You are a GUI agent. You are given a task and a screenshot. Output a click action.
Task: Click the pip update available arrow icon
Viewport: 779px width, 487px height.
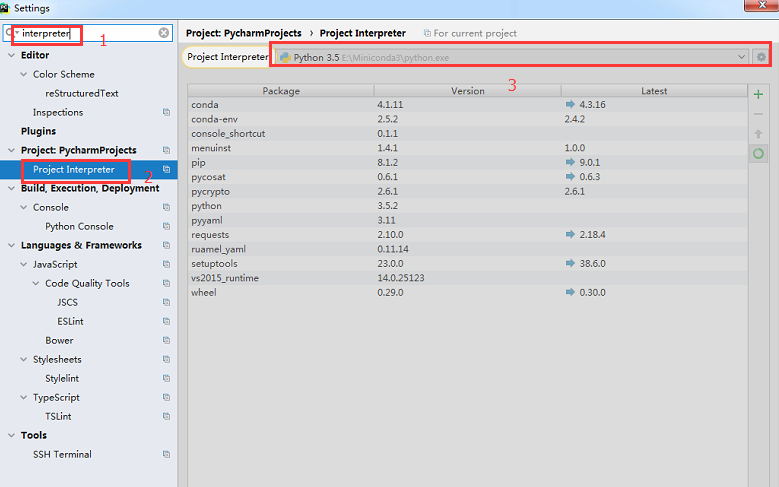[570, 162]
